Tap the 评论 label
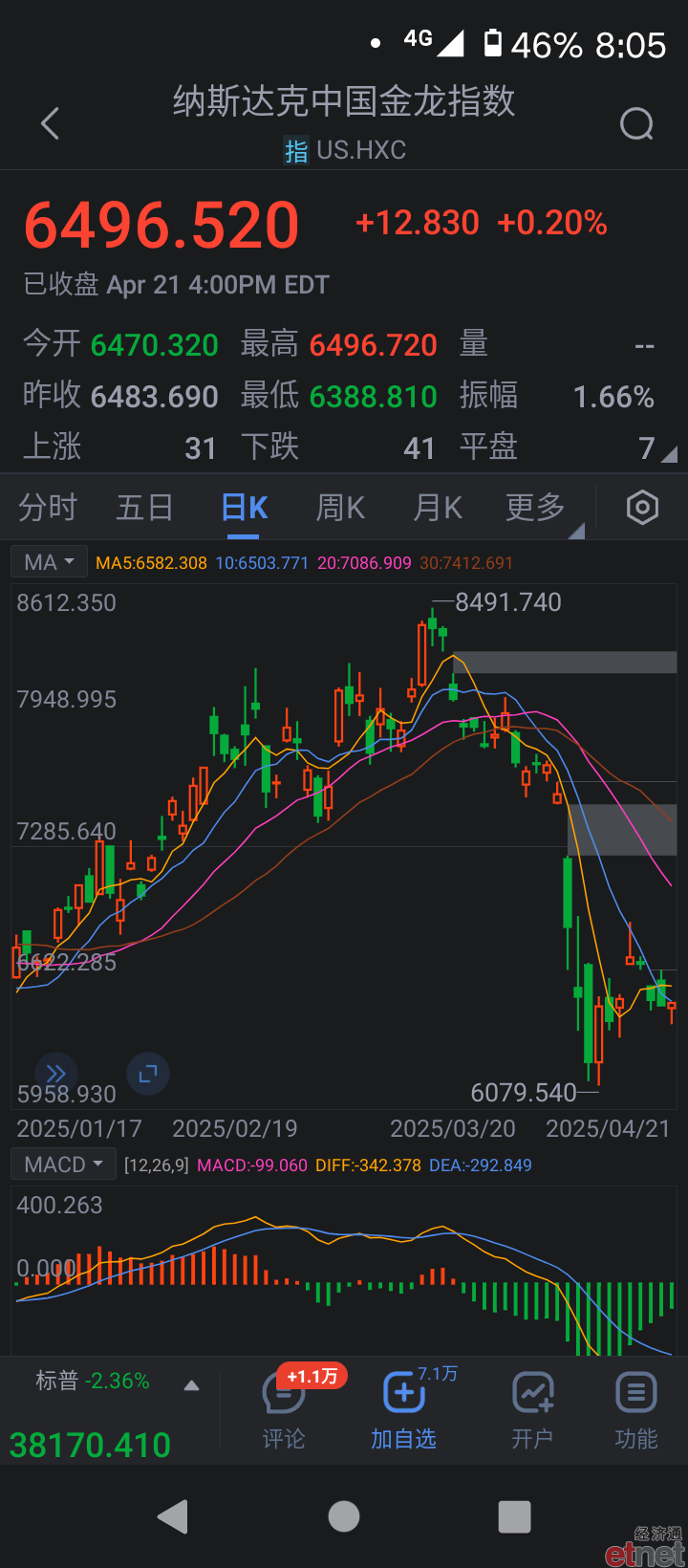The image size is (688, 1568). tap(284, 1439)
